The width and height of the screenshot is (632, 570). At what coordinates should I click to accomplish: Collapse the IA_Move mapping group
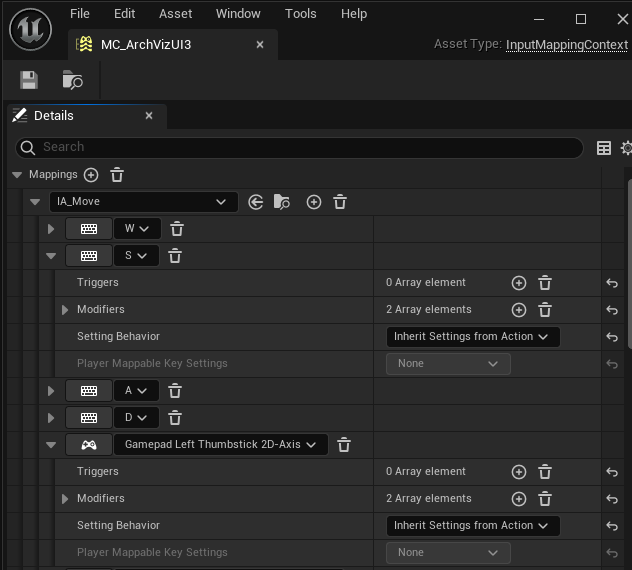click(35, 202)
